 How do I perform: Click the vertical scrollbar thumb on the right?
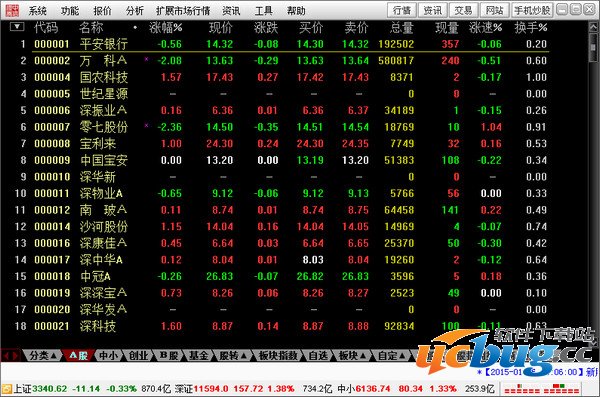[x=593, y=48]
